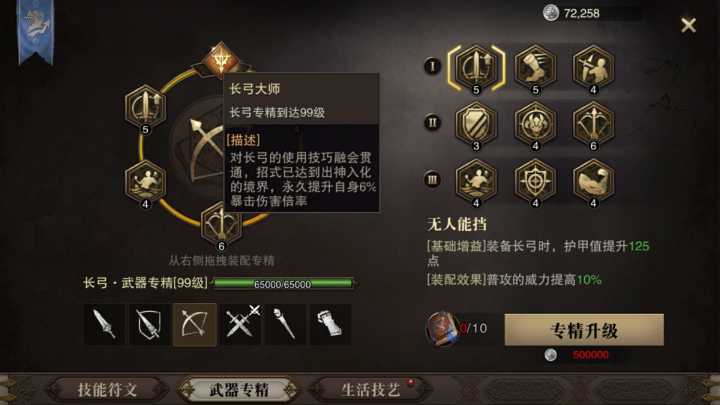Select the beast head mastery in tier II
This screenshot has height=405, width=720.
coord(535,124)
